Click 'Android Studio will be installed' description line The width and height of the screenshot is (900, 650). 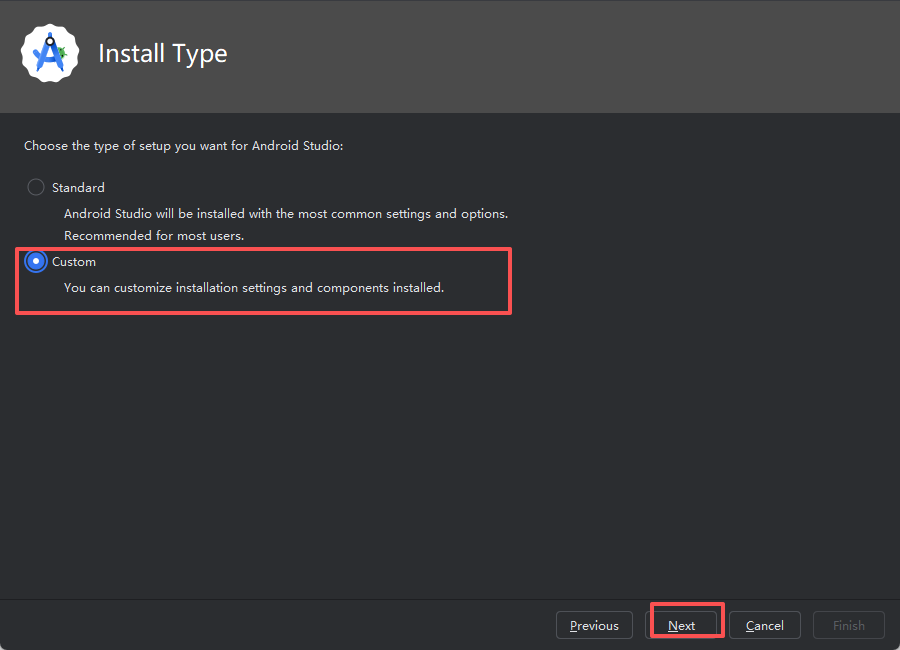click(286, 214)
